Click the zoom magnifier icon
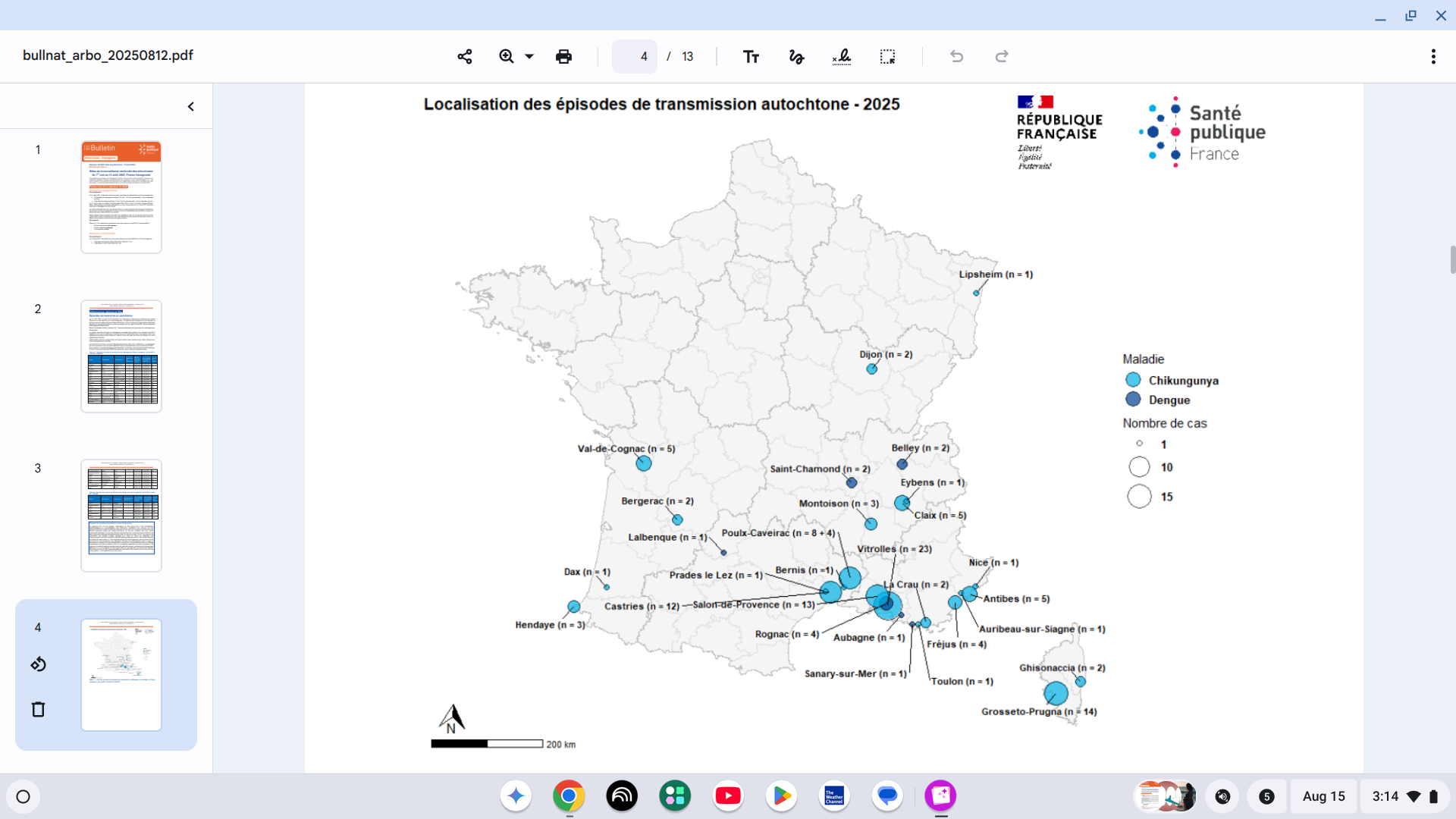Image resolution: width=1456 pixels, height=819 pixels. click(x=507, y=56)
